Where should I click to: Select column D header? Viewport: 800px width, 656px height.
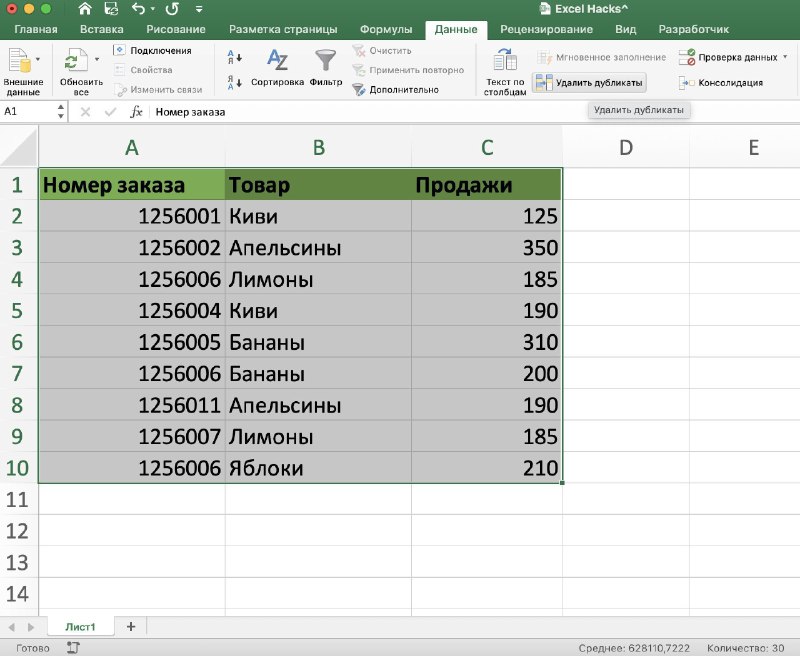626,147
